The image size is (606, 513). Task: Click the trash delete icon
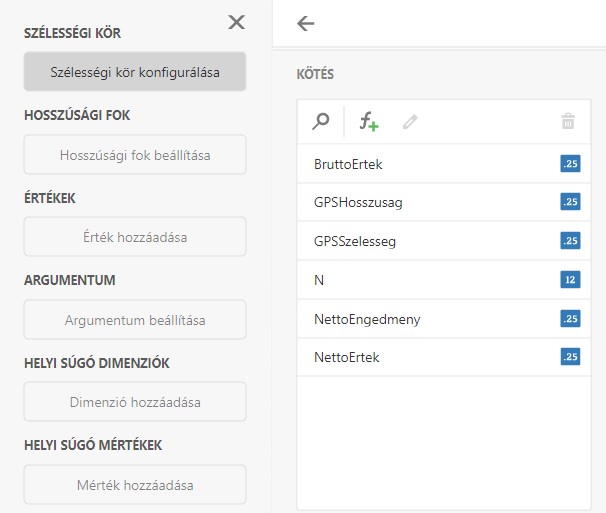point(568,122)
